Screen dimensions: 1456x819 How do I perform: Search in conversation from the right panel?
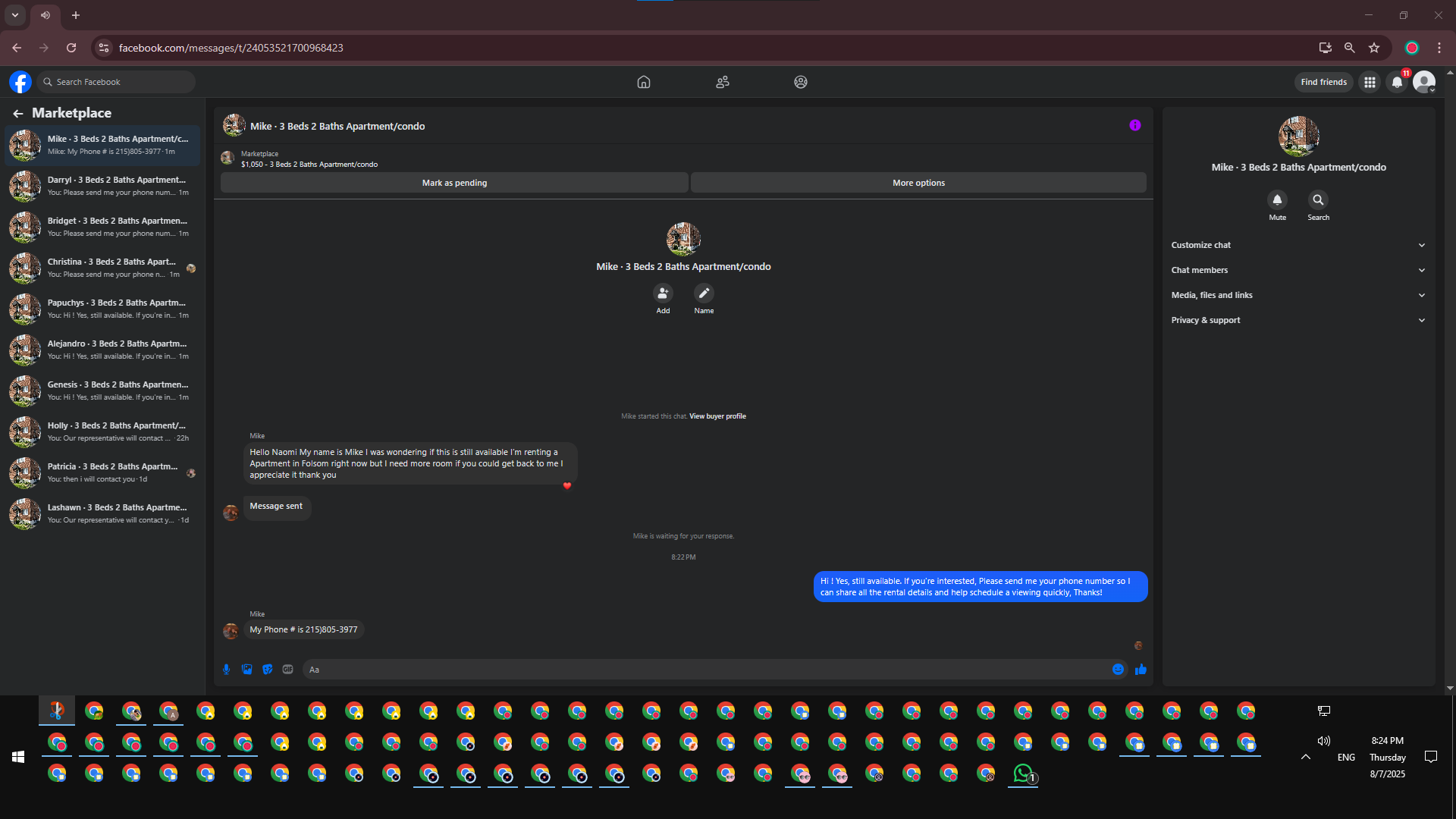[x=1318, y=200]
